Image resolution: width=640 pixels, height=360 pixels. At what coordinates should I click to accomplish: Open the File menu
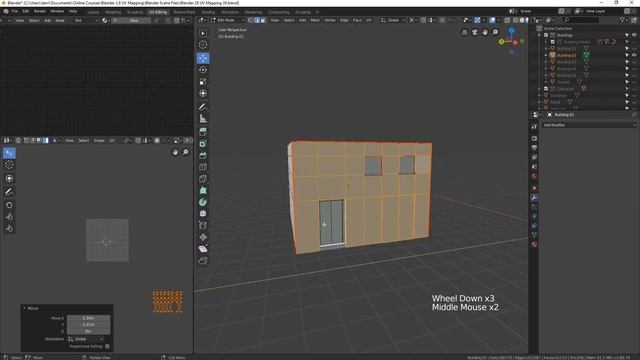15,11
